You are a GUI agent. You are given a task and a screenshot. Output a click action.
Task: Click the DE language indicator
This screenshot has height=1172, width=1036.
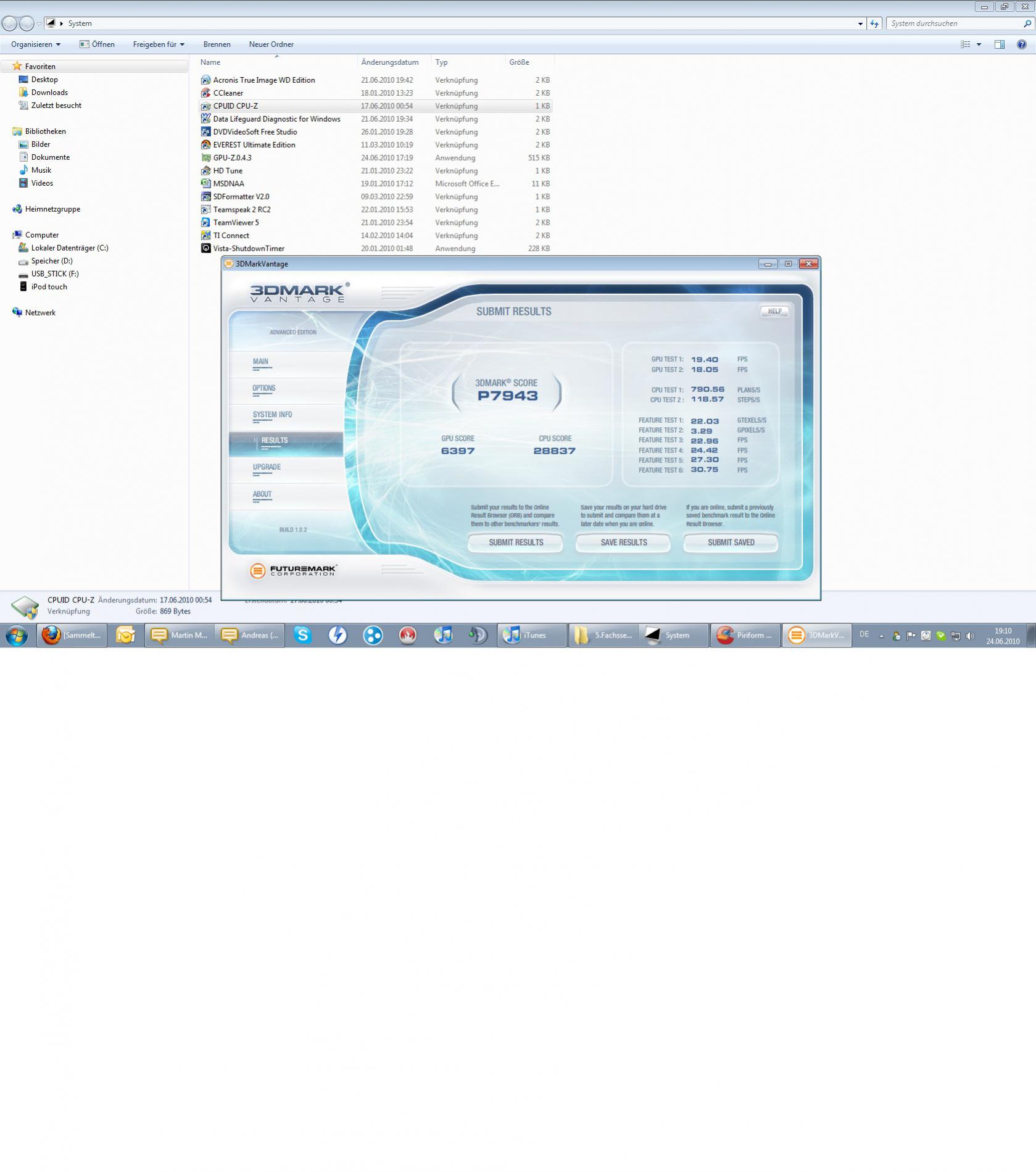pos(864,634)
